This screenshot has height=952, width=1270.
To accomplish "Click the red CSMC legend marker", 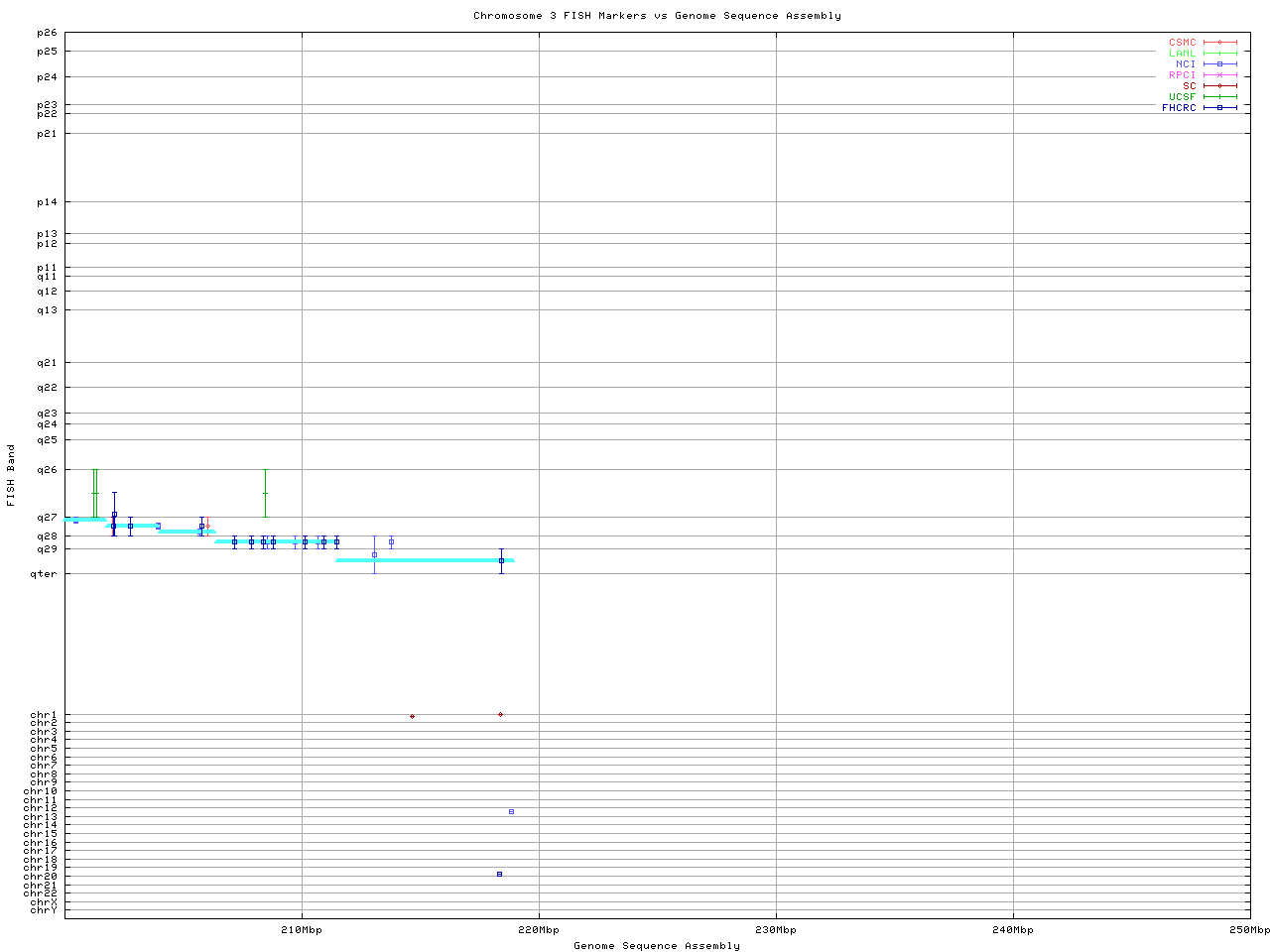I will (1219, 43).
